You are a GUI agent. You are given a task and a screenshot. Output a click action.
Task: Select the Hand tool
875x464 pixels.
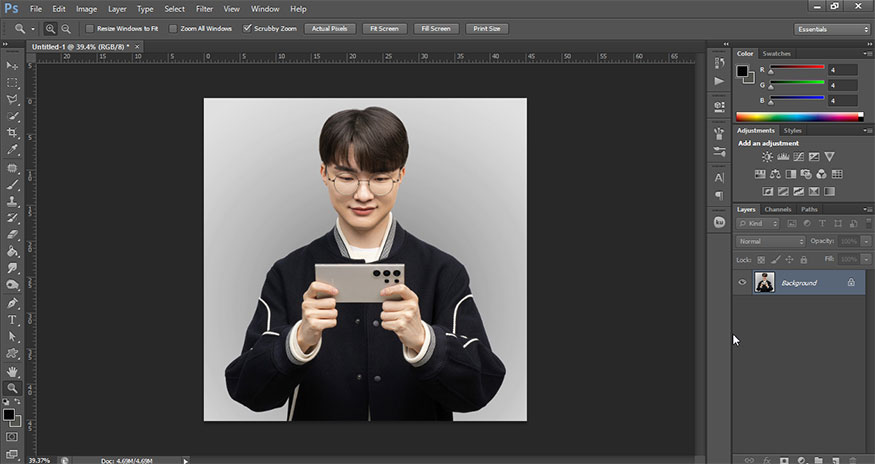[x=13, y=371]
